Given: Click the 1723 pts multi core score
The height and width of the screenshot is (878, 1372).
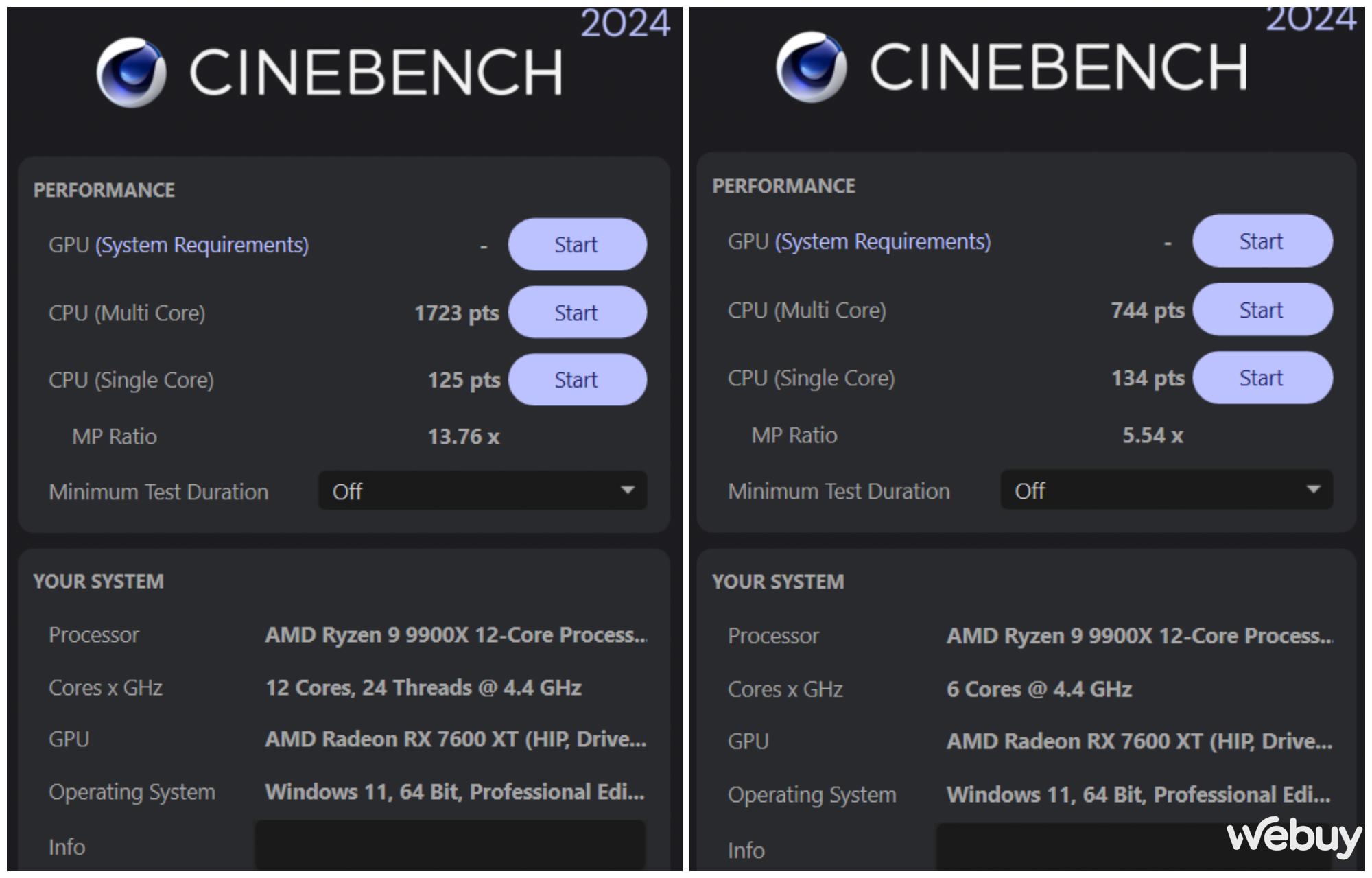Looking at the screenshot, I should click(457, 313).
